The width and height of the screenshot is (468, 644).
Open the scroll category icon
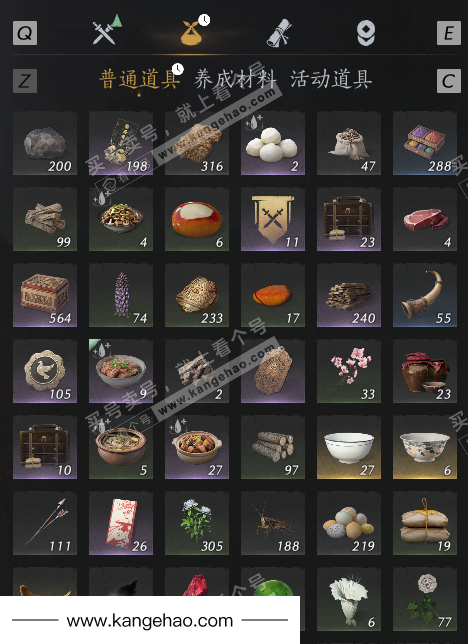pyautogui.click(x=279, y=33)
